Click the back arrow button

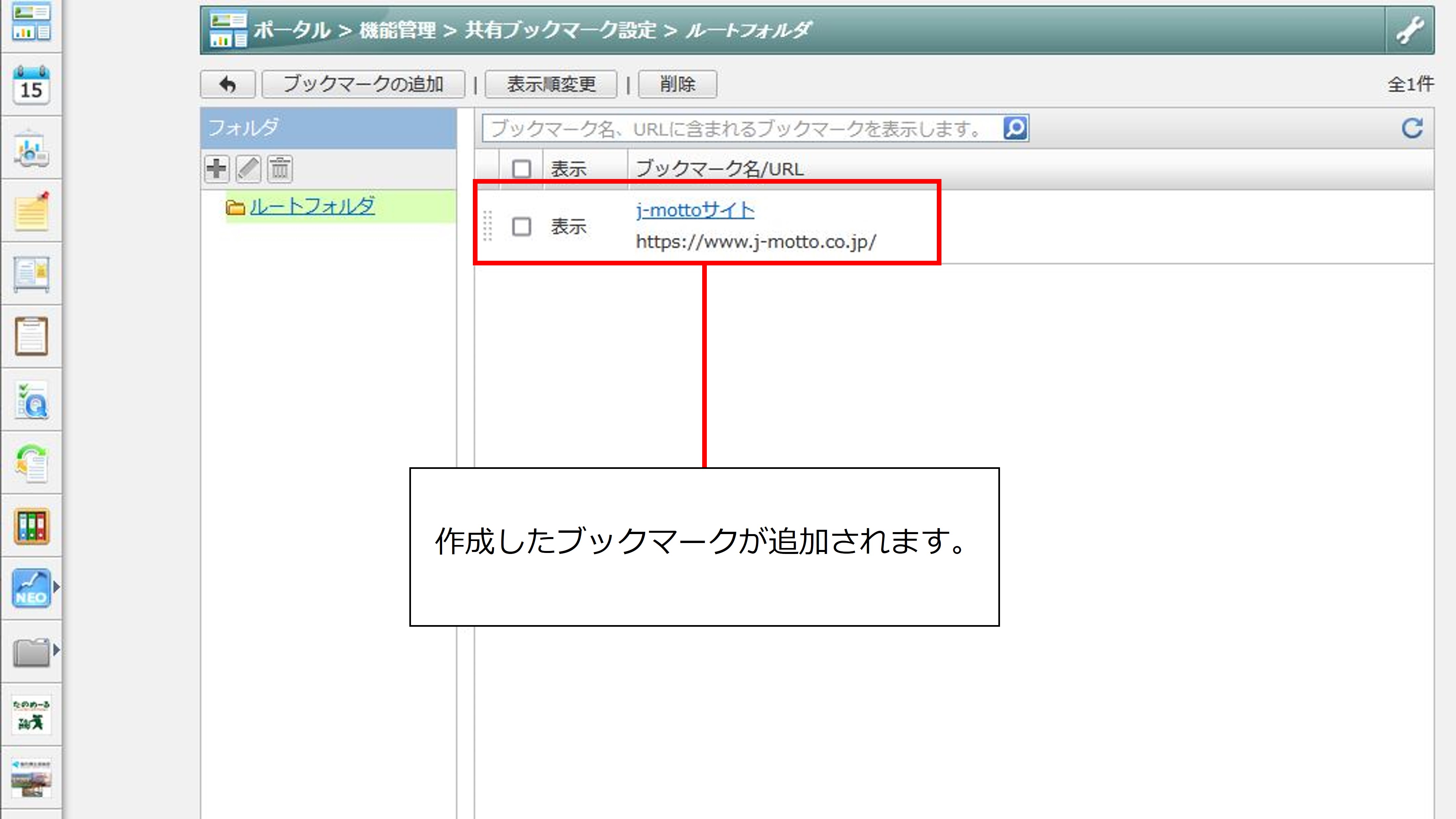pos(227,85)
